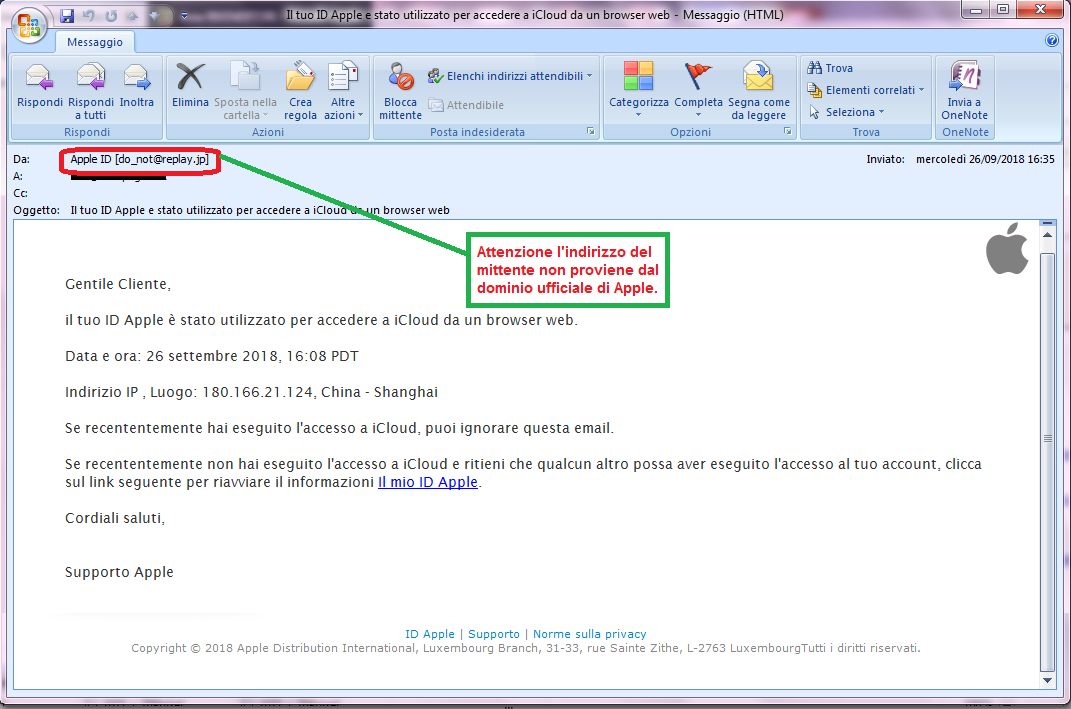Open Elementi correlati dropdown
The height and width of the screenshot is (709, 1071).
865,89
